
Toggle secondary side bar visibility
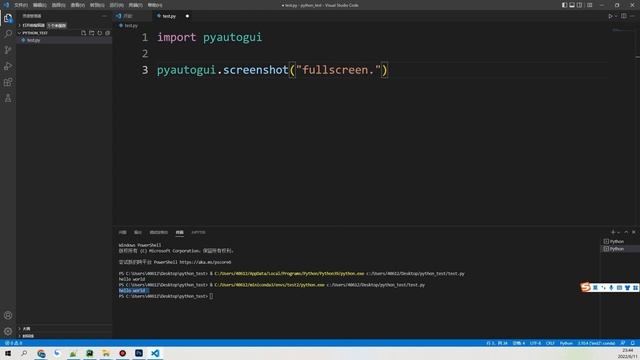(x=580, y=5)
